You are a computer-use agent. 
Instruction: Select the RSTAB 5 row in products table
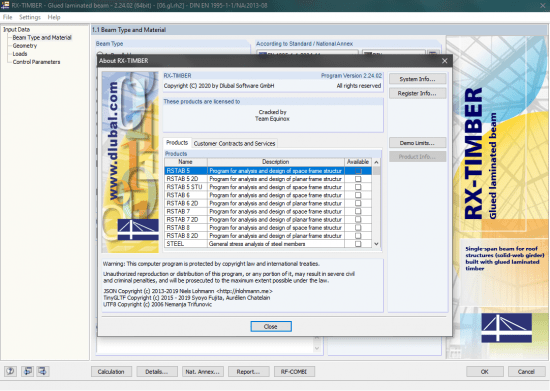[x=268, y=171]
